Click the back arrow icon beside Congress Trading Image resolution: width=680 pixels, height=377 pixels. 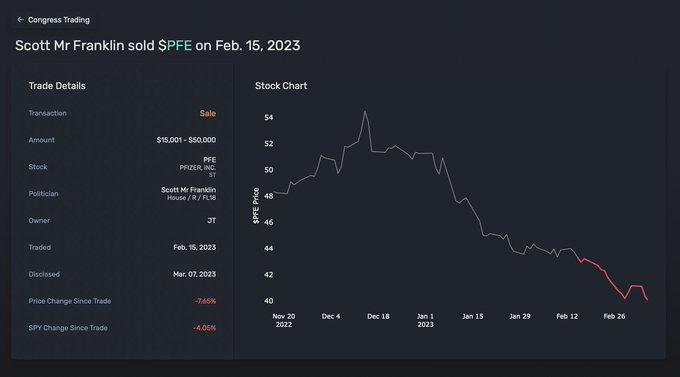[x=20, y=20]
